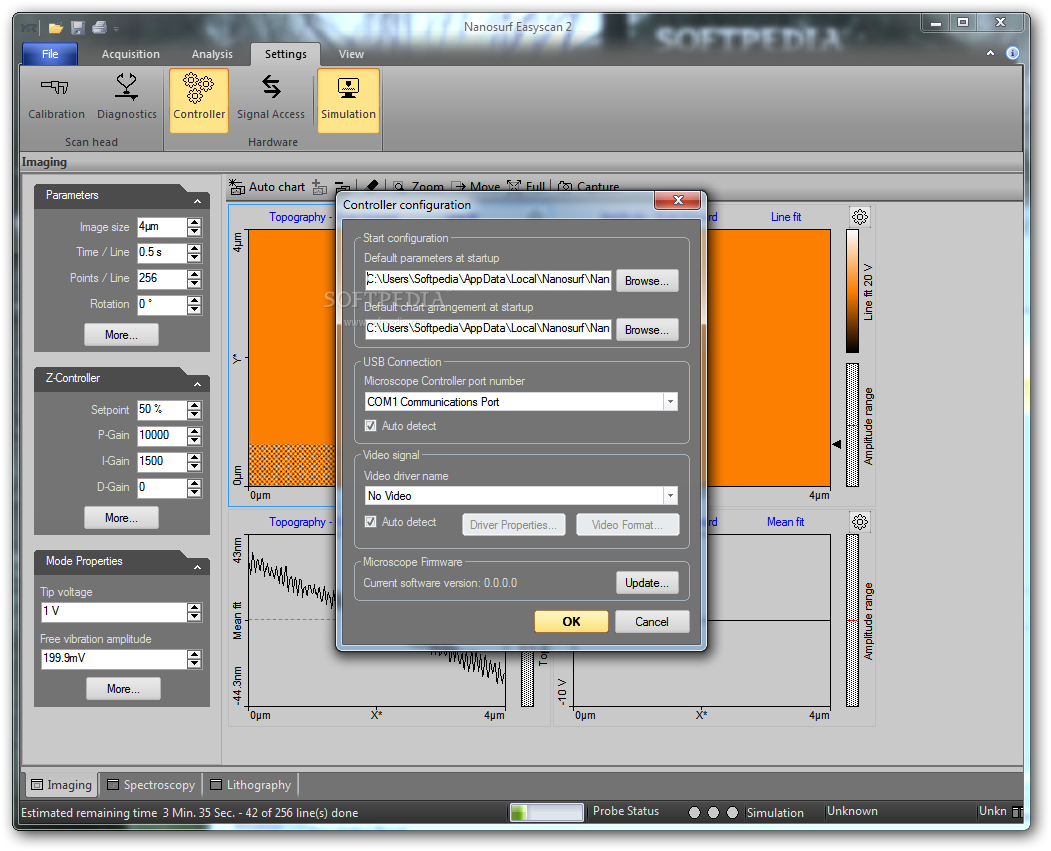Image resolution: width=1051 pixels, height=851 pixels.
Task: Click the icon at status bar end
Action: (1017, 812)
